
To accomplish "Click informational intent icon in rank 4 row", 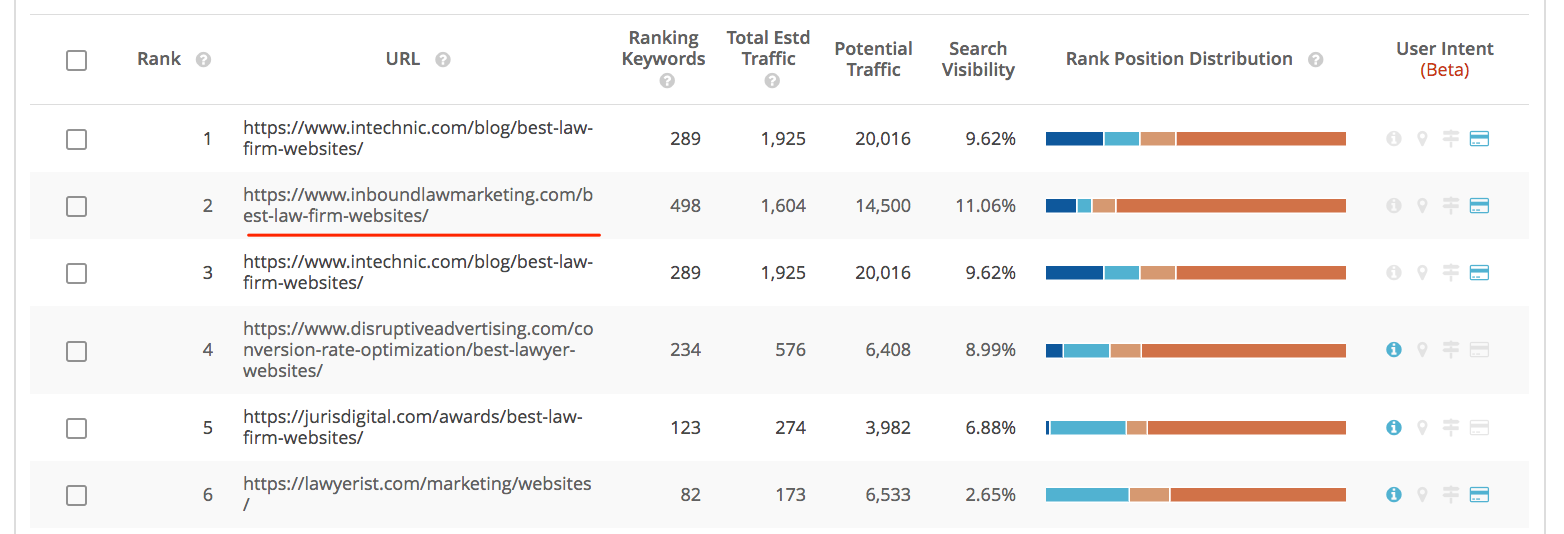I will [1393, 350].
